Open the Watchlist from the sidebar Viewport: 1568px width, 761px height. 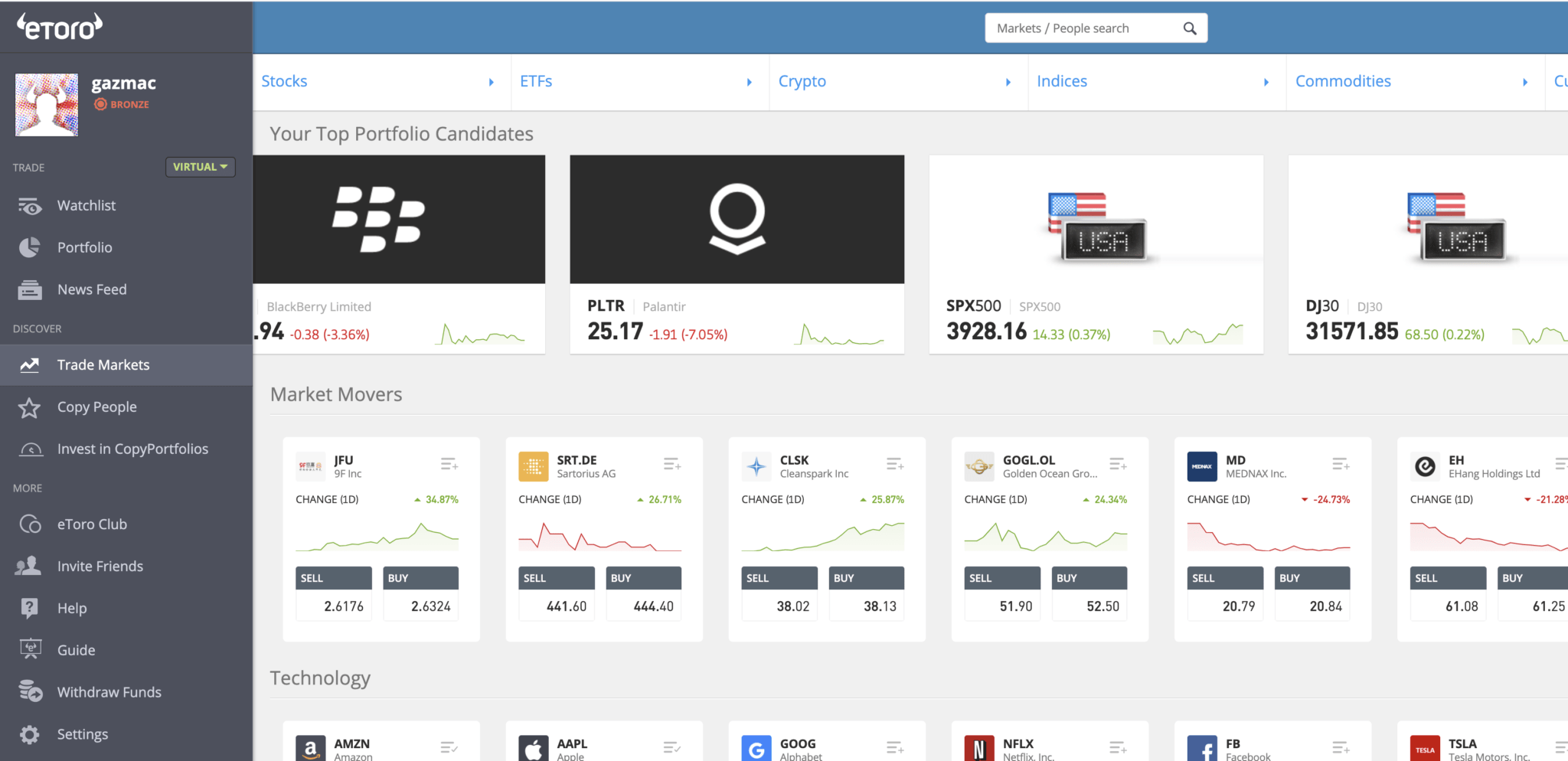pyautogui.click(x=86, y=205)
